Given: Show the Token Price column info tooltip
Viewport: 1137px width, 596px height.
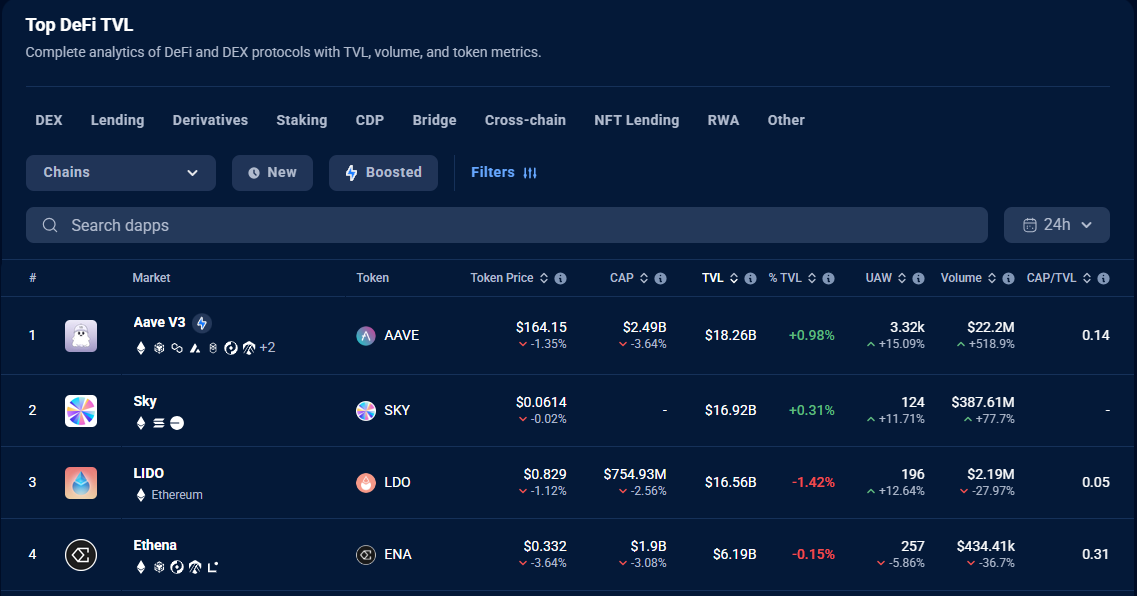Looking at the screenshot, I should pos(561,278).
